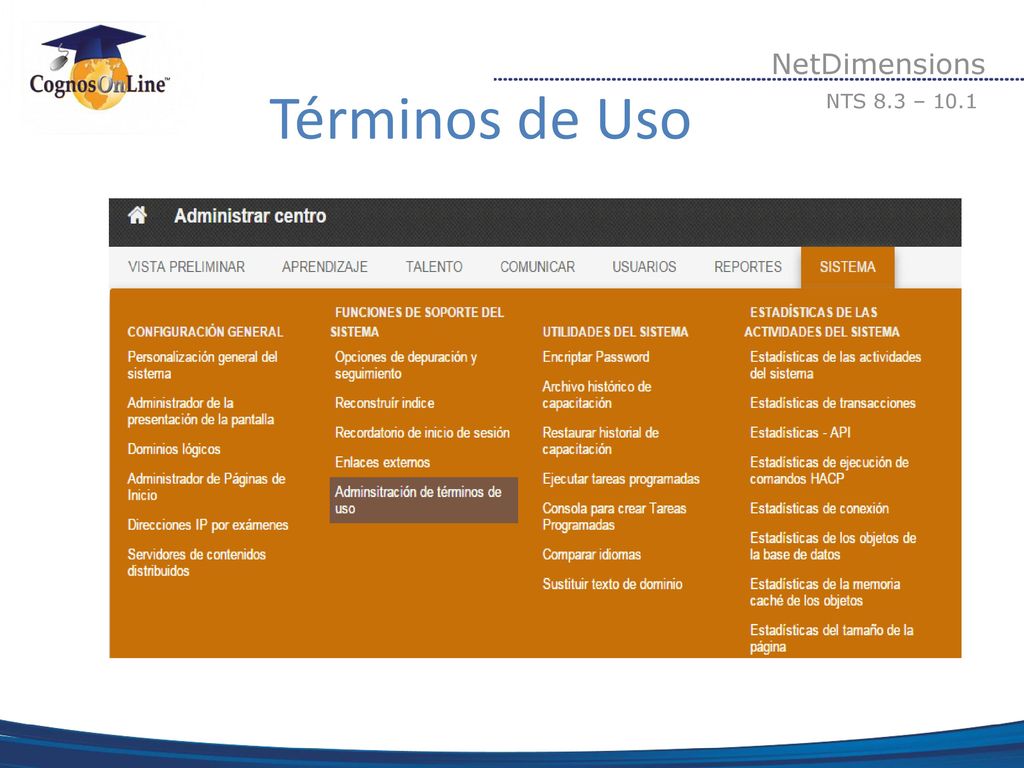The height and width of the screenshot is (768, 1024).
Task: Open the REPORTES tab
Action: coord(748,266)
